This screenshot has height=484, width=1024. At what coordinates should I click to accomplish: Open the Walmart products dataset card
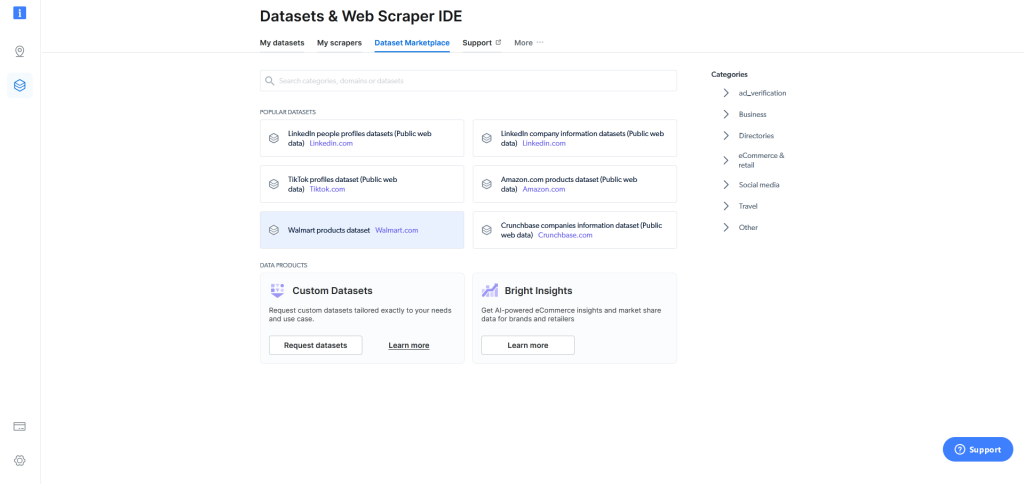[361, 230]
